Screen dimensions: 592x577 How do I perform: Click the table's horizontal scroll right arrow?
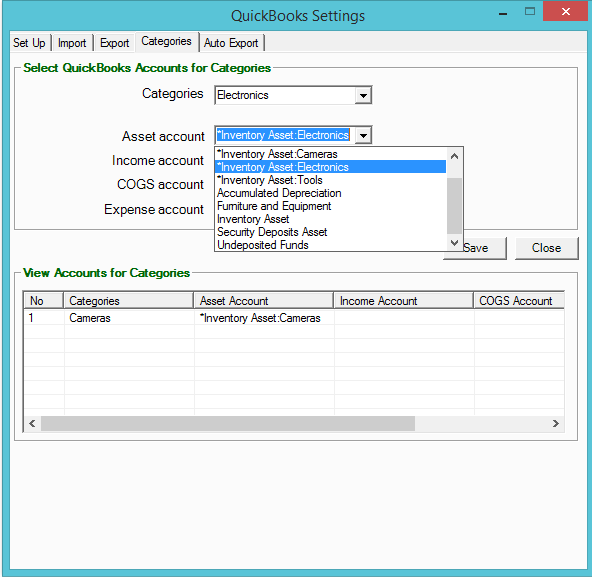[x=556, y=424]
